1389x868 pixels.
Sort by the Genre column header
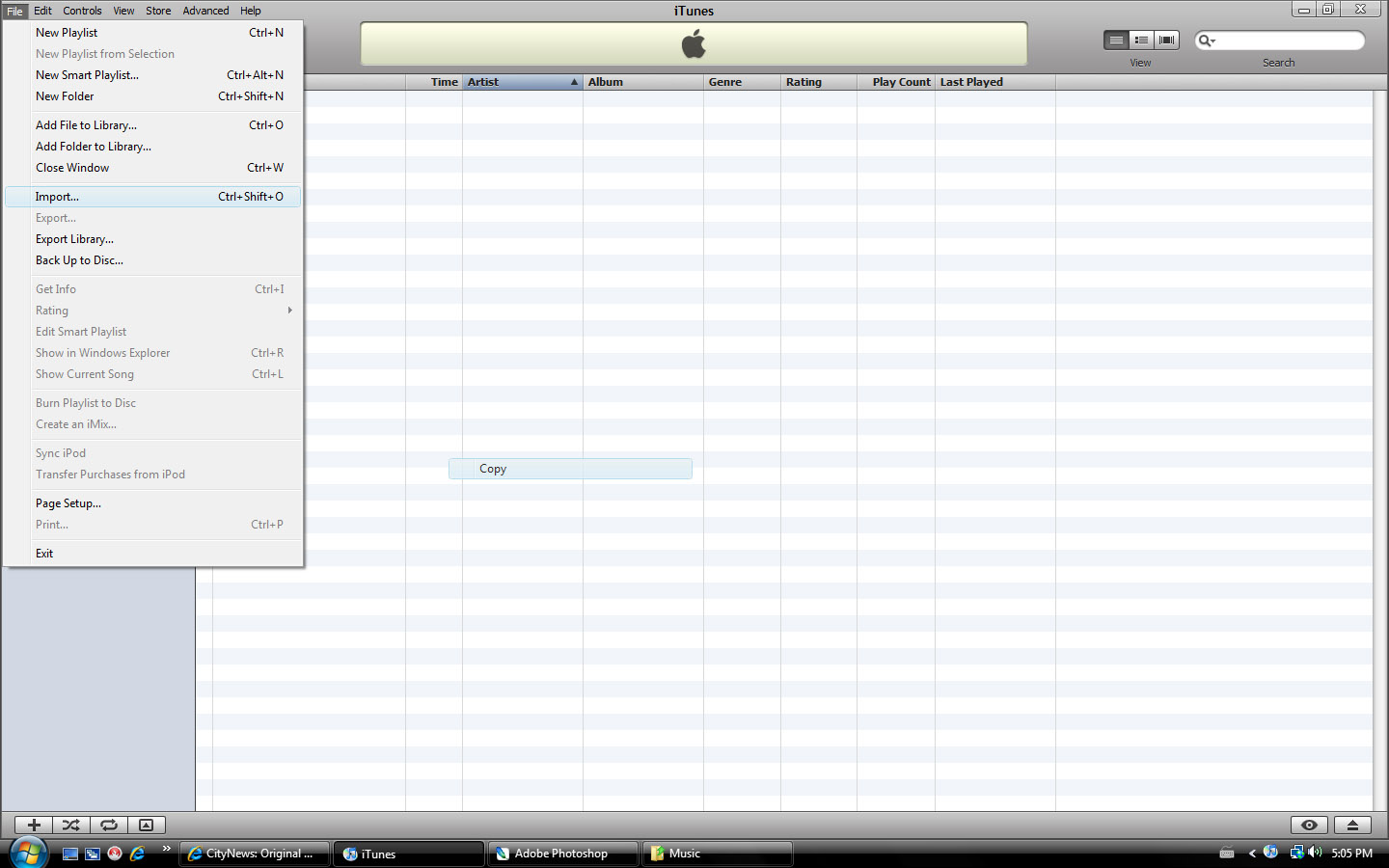click(742, 82)
